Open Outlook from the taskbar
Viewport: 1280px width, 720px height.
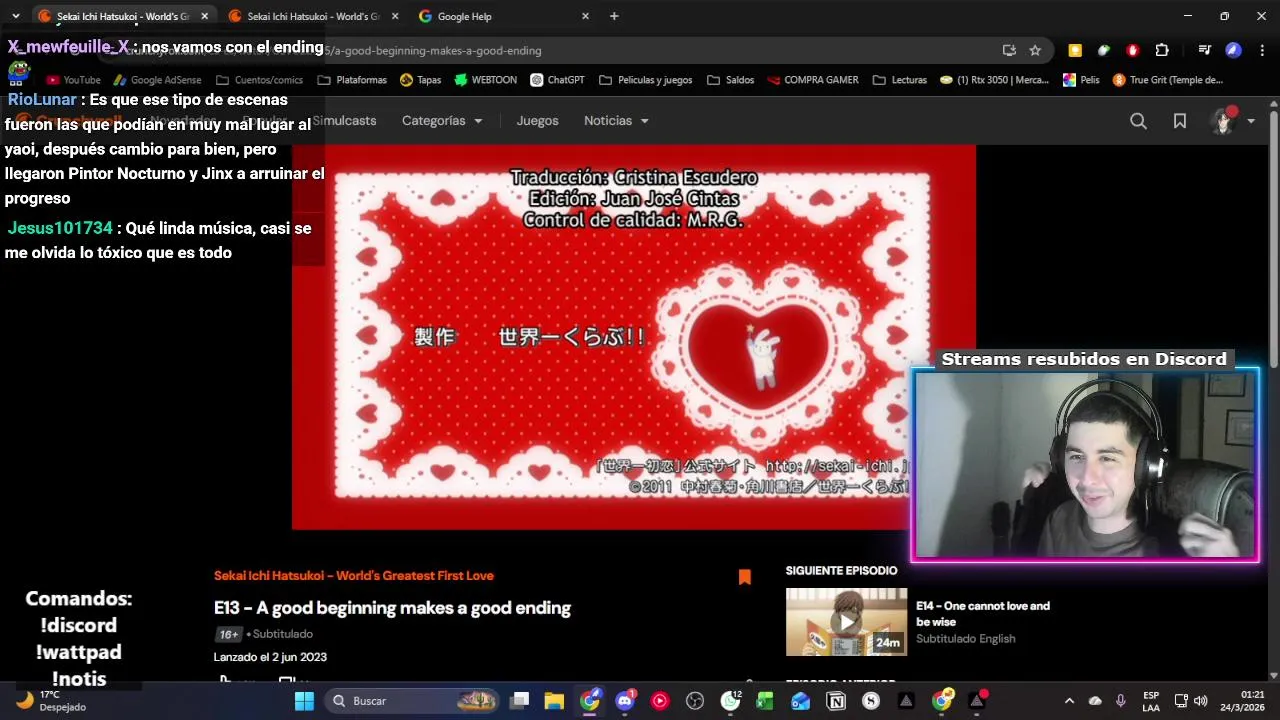coord(800,701)
